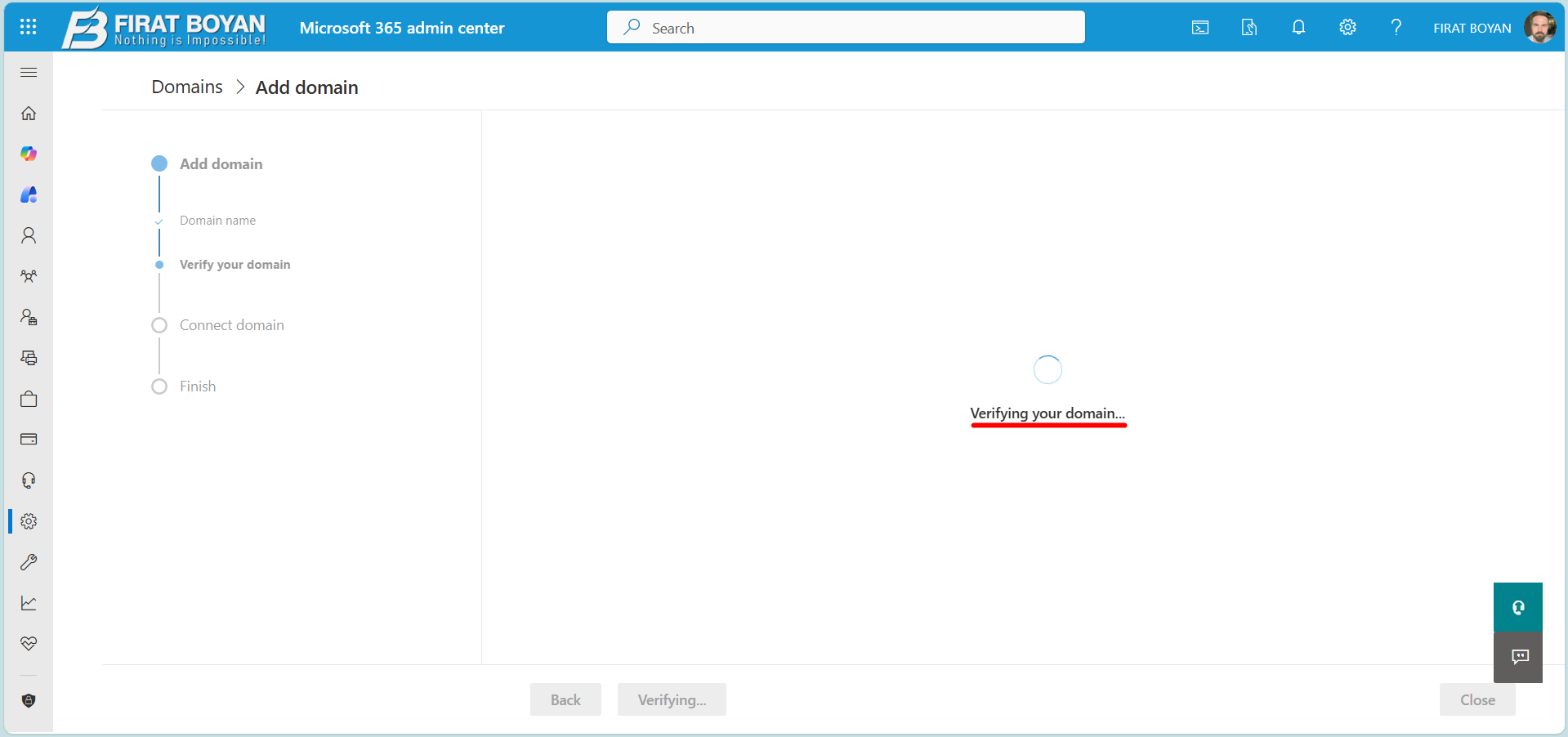Select the Connect domain step indicator
This screenshot has width=1568, height=737.
[159, 324]
